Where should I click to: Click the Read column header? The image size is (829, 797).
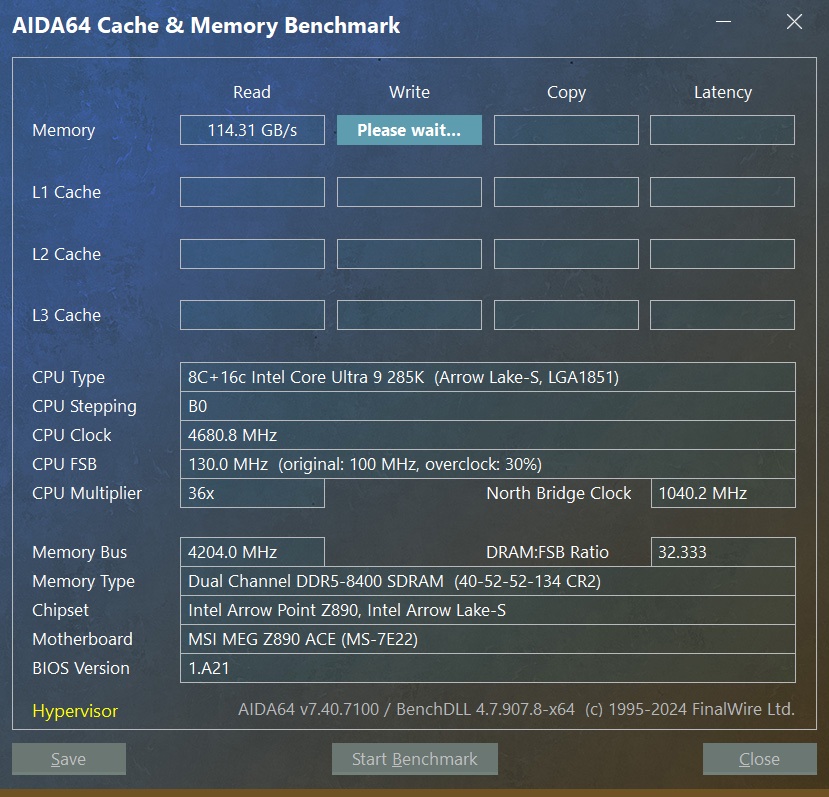252,92
